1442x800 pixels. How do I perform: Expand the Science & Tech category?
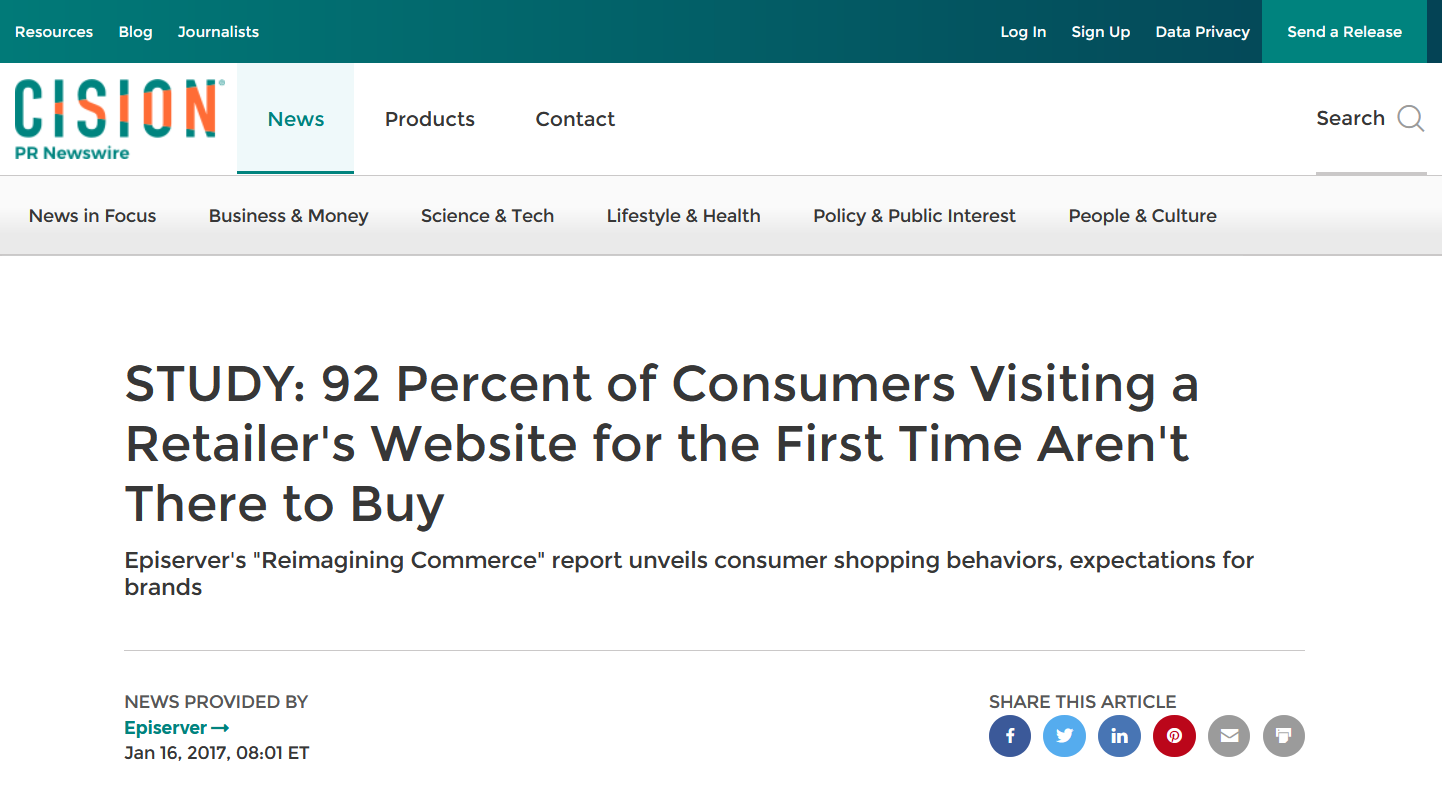[487, 216]
